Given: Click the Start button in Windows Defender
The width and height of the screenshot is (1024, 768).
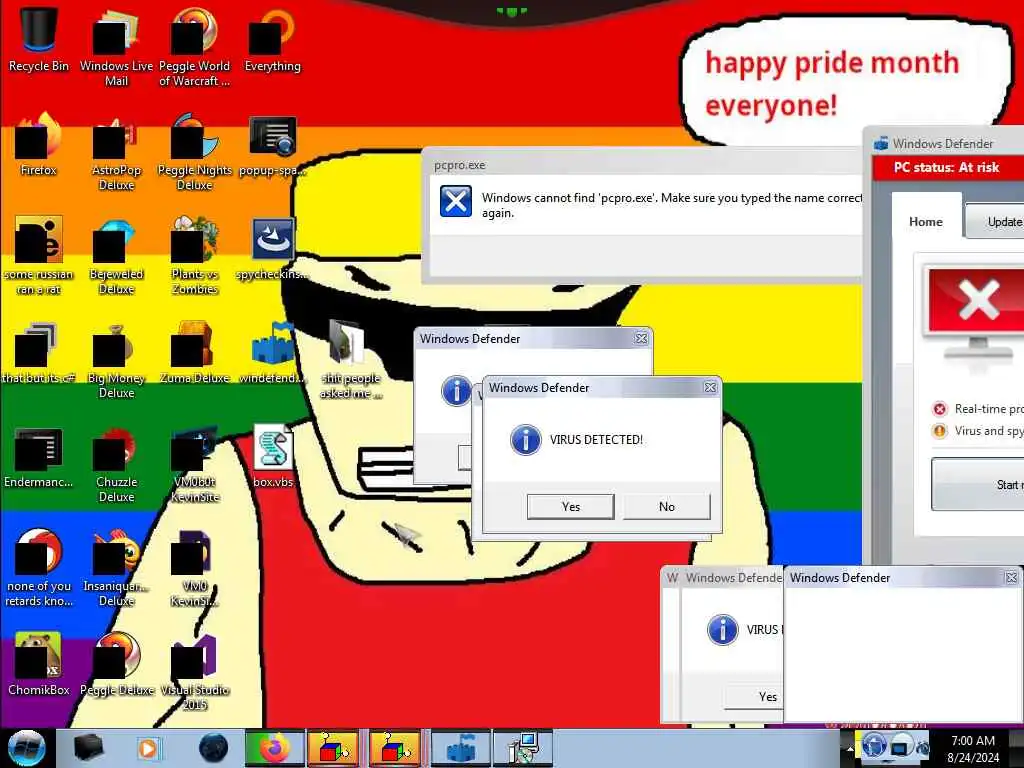Looking at the screenshot, I should pyautogui.click(x=978, y=484).
